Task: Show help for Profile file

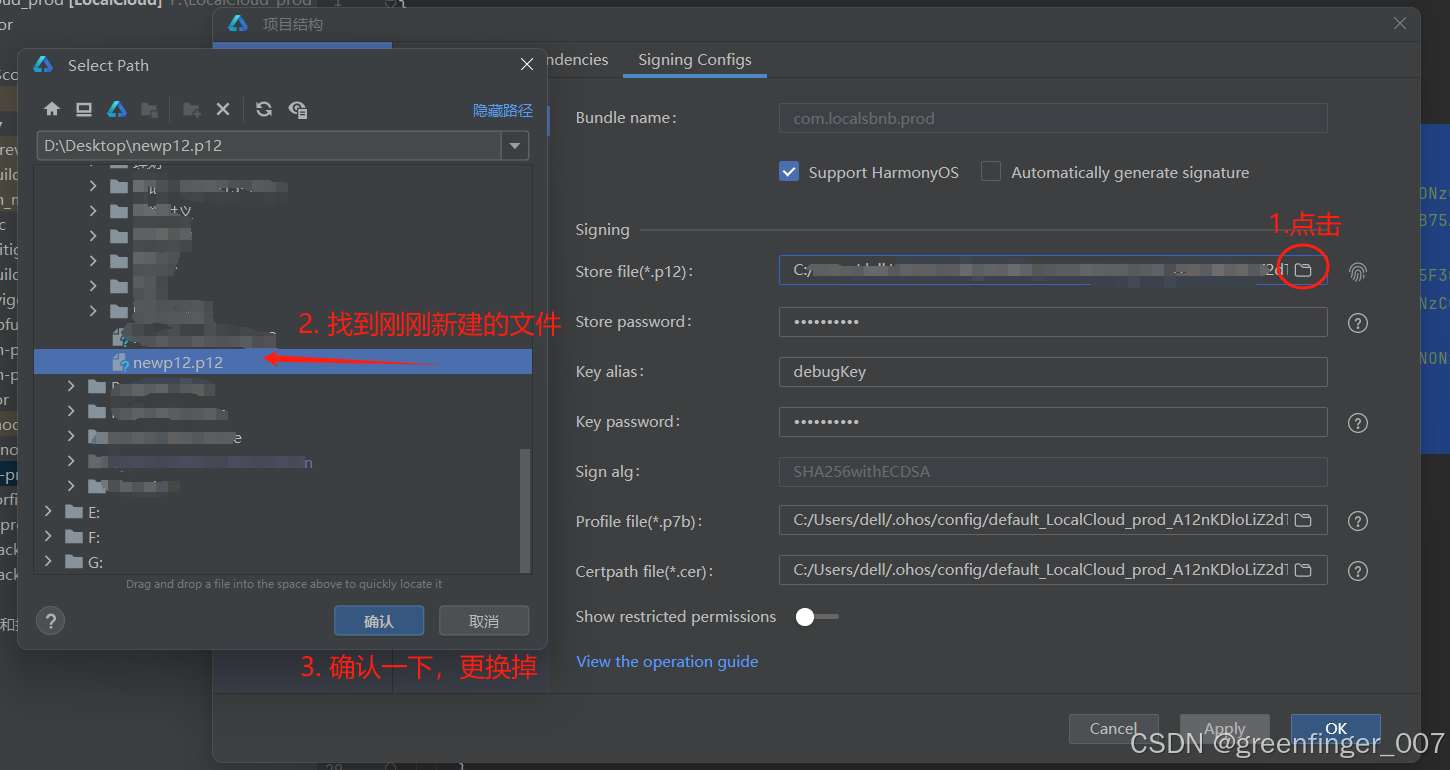Action: [x=1357, y=521]
